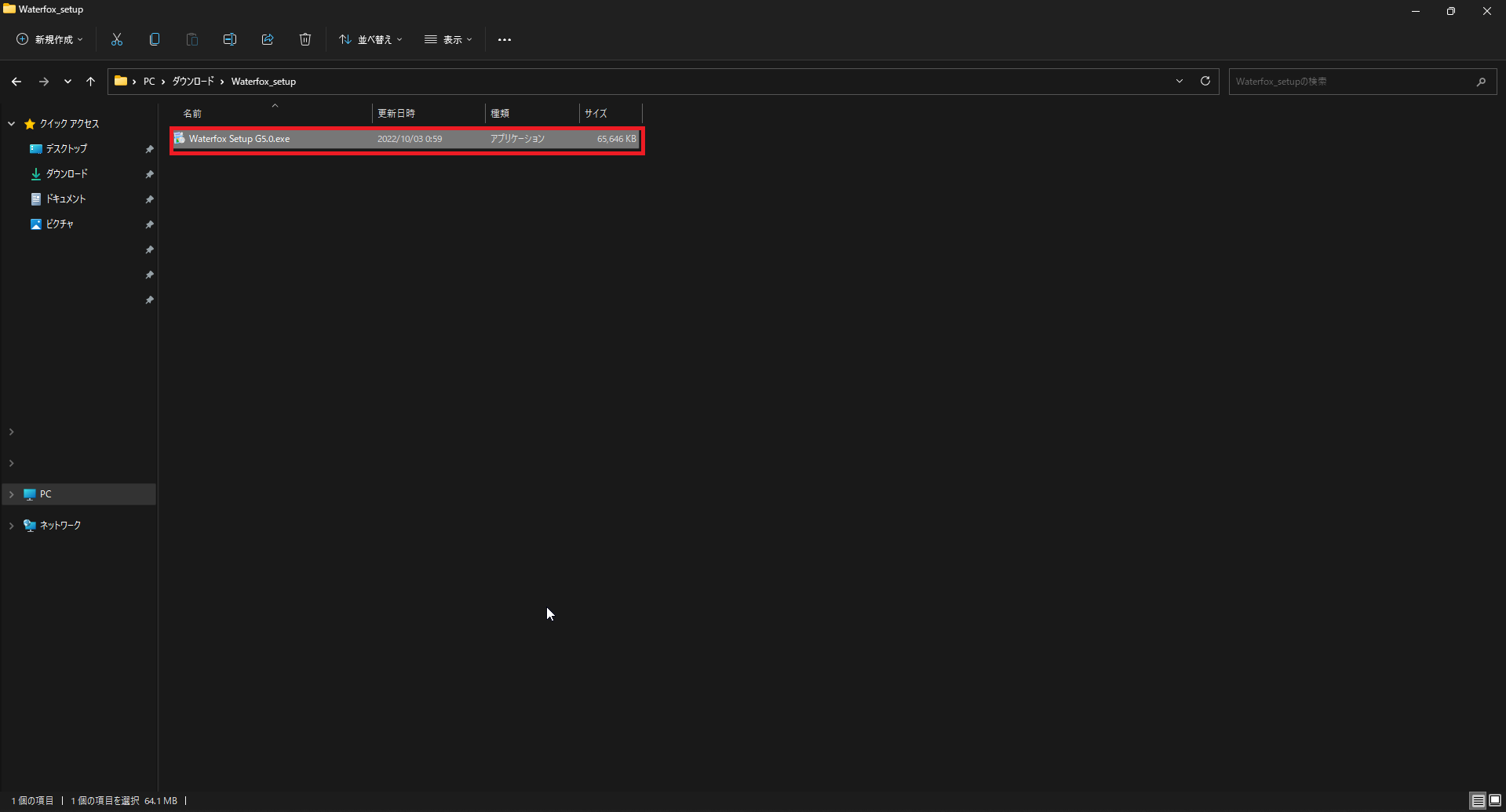The image size is (1506, 812).
Task: Close the Waterfox_setup window
Action: coord(1487,11)
